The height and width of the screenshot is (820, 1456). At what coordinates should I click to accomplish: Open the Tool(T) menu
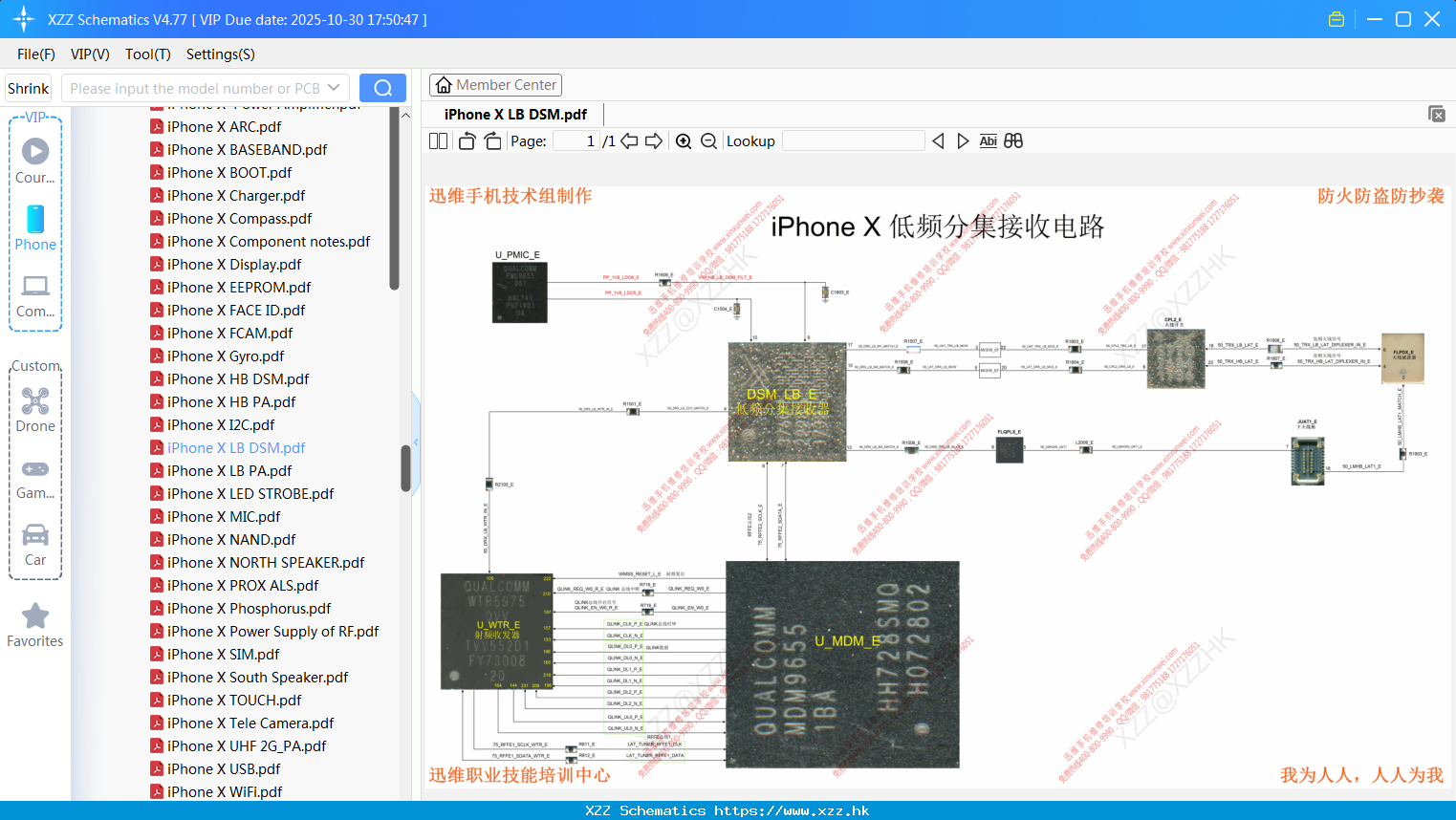(x=148, y=54)
